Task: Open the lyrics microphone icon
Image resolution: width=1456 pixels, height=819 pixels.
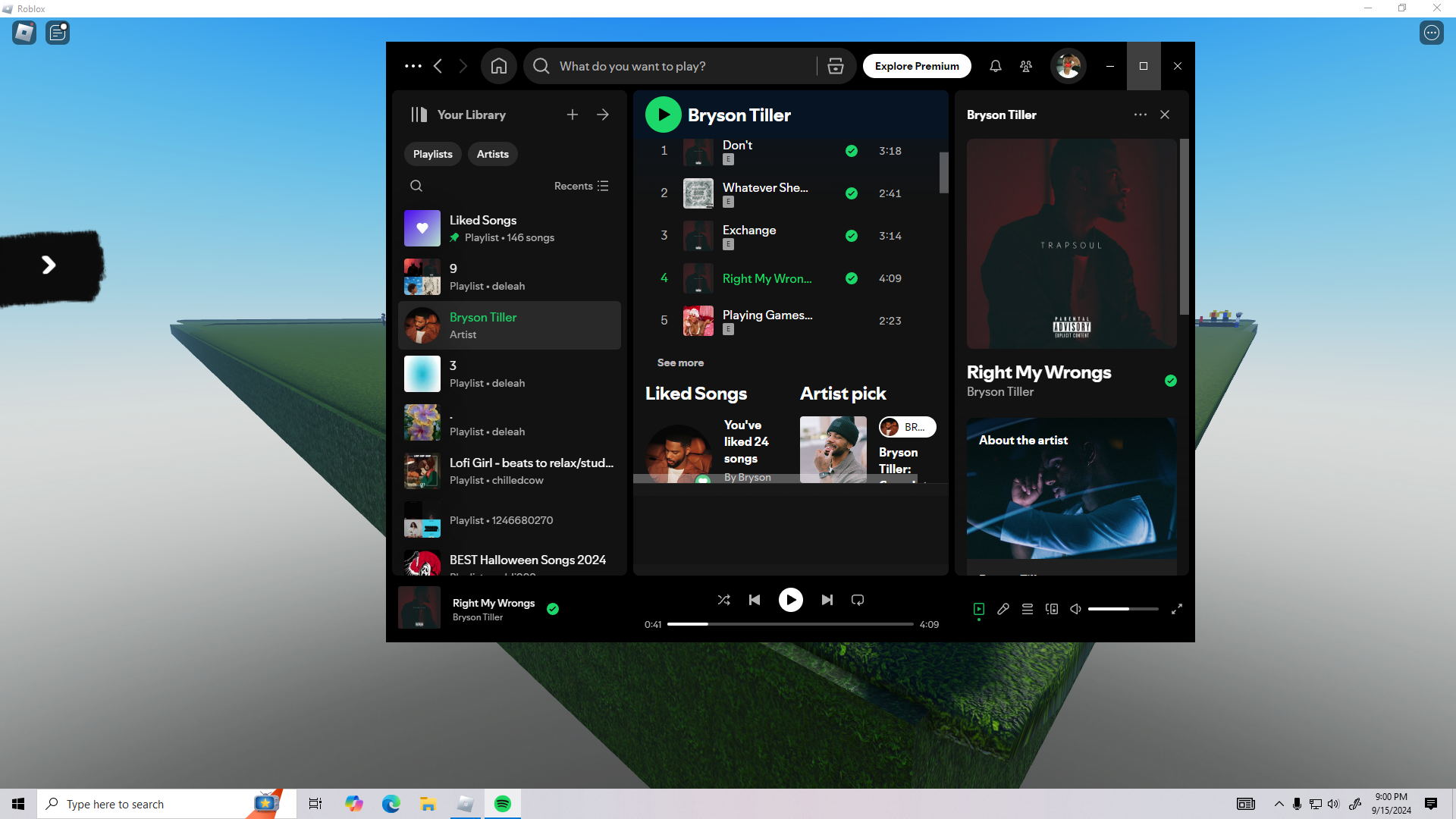Action: pos(1003,609)
